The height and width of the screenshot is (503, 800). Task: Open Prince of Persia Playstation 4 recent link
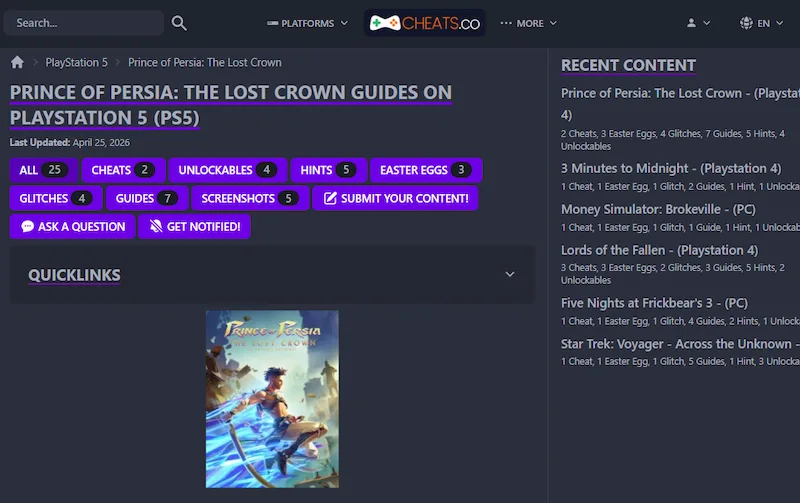pos(680,104)
